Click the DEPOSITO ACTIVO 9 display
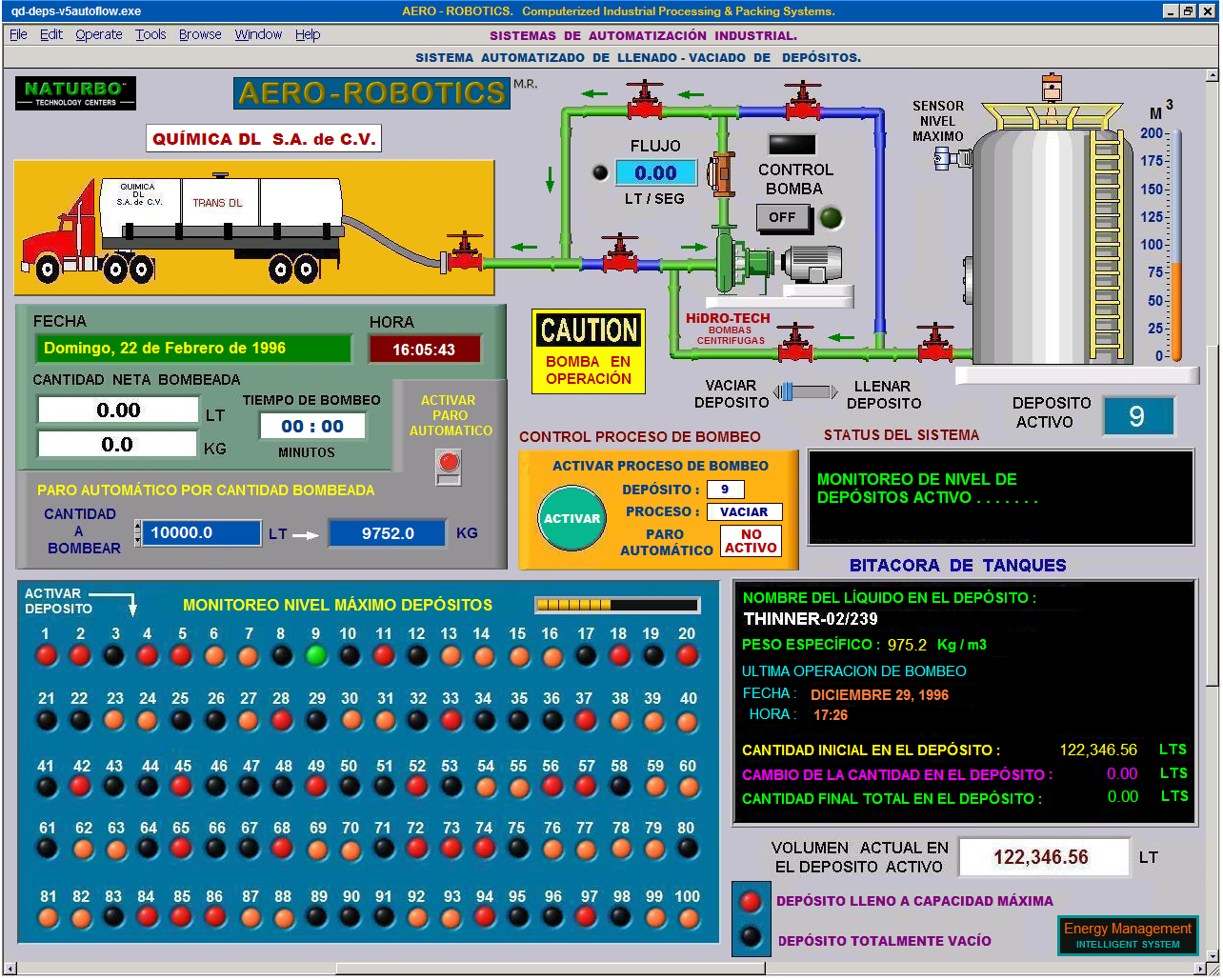Screen dimensions: 1223x980 click(1137, 416)
